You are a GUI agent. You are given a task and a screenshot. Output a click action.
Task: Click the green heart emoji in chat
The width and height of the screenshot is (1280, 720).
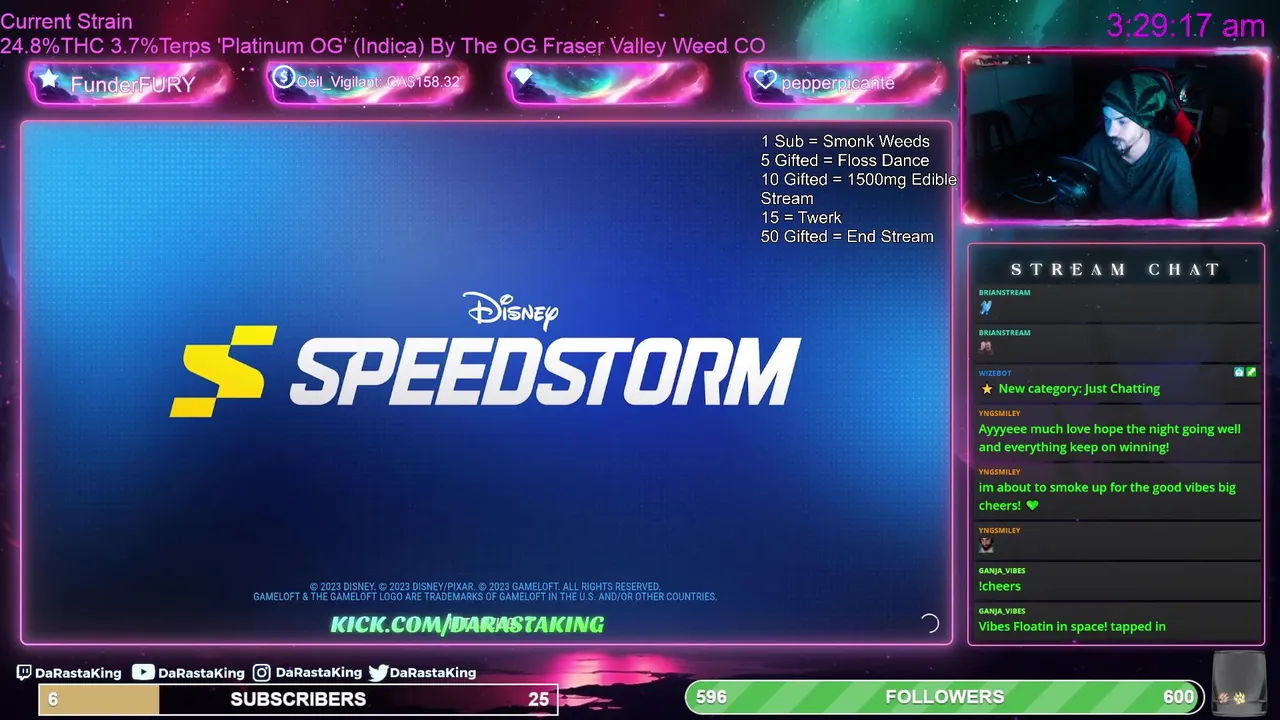[x=1032, y=506]
